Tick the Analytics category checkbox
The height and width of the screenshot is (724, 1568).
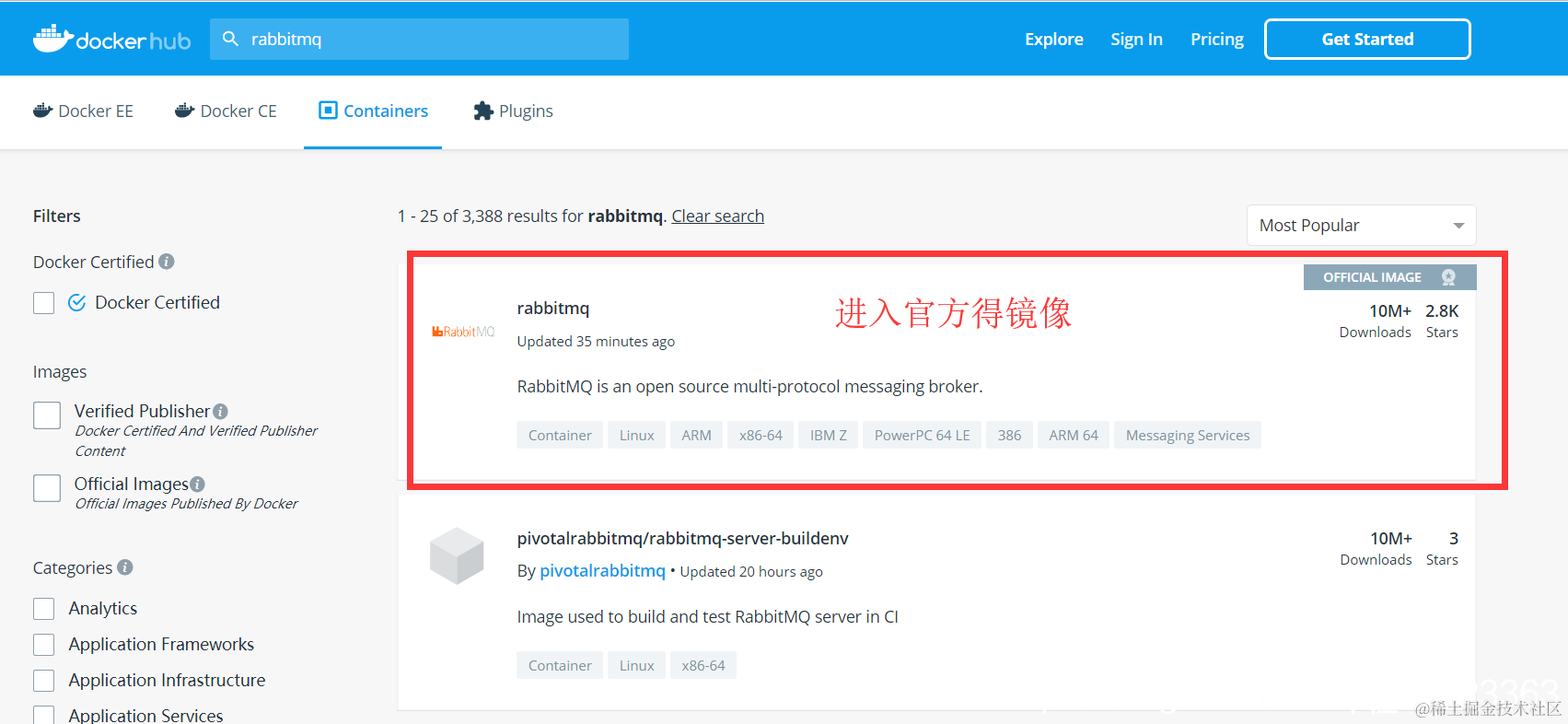click(44, 609)
